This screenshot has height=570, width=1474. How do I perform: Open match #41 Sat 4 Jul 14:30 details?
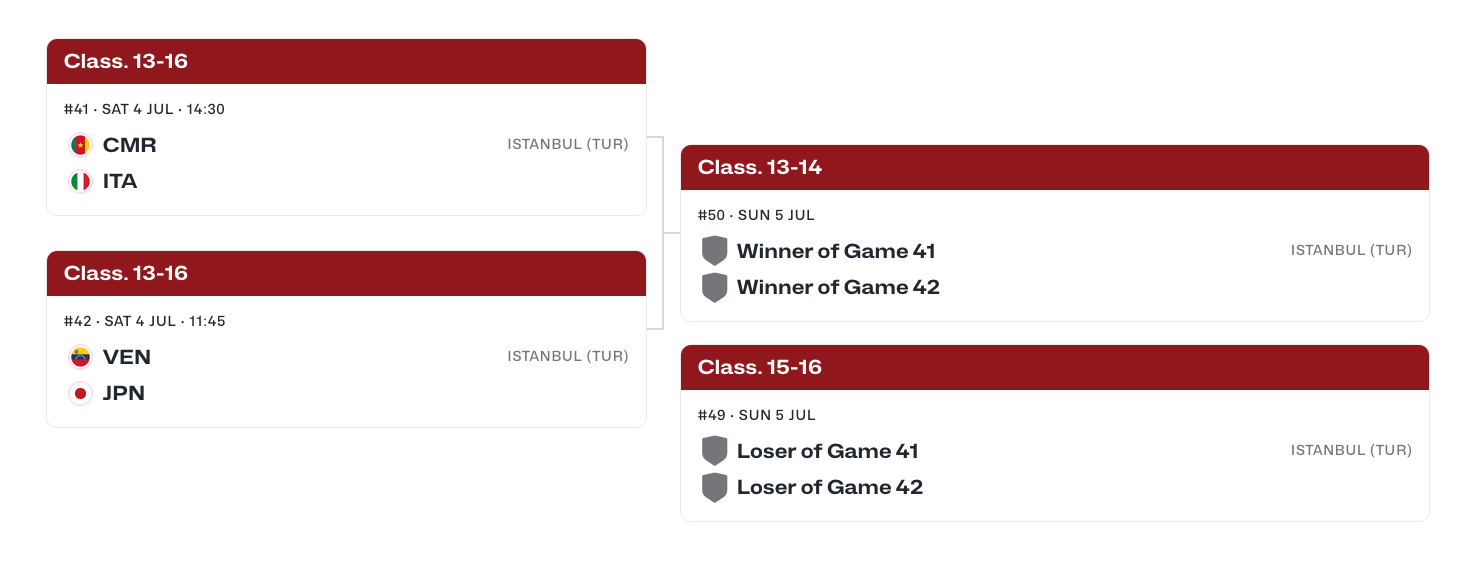point(144,109)
